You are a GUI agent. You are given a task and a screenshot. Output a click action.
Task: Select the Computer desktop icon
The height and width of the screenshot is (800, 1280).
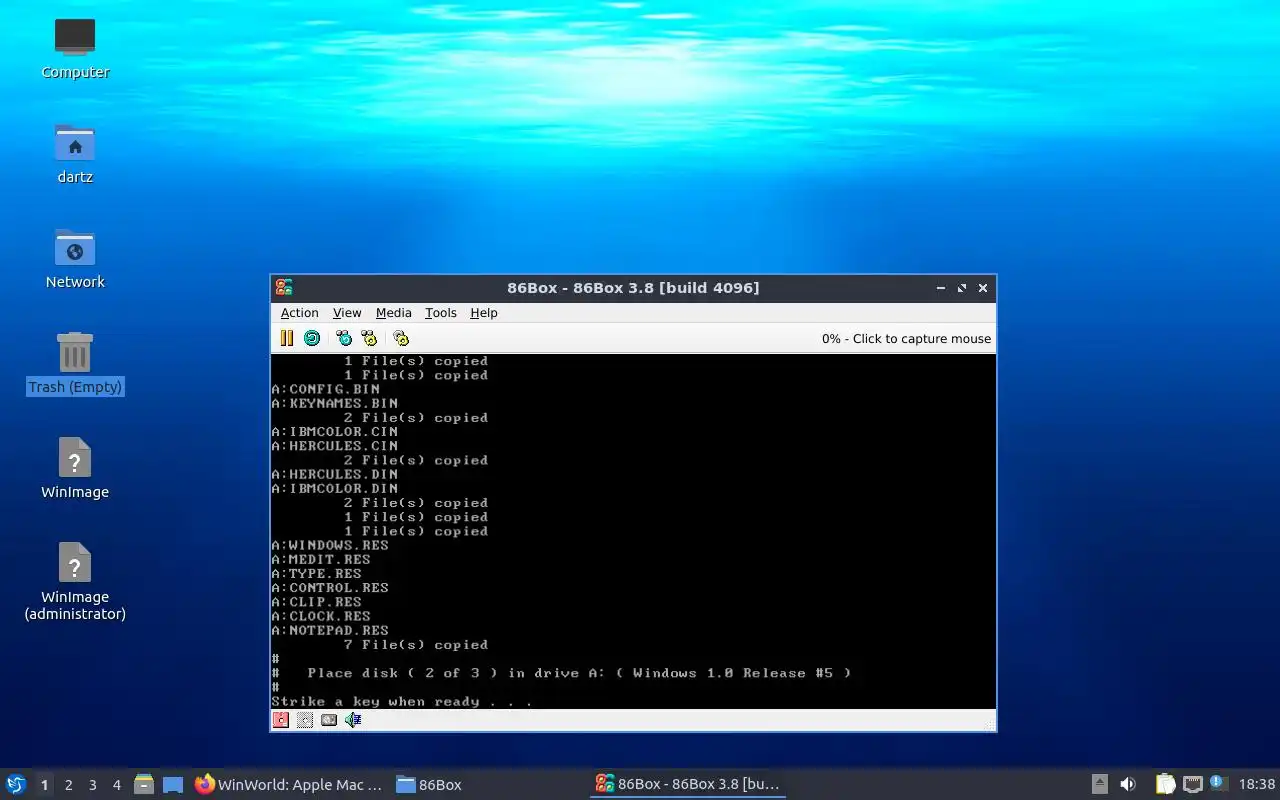click(x=75, y=48)
